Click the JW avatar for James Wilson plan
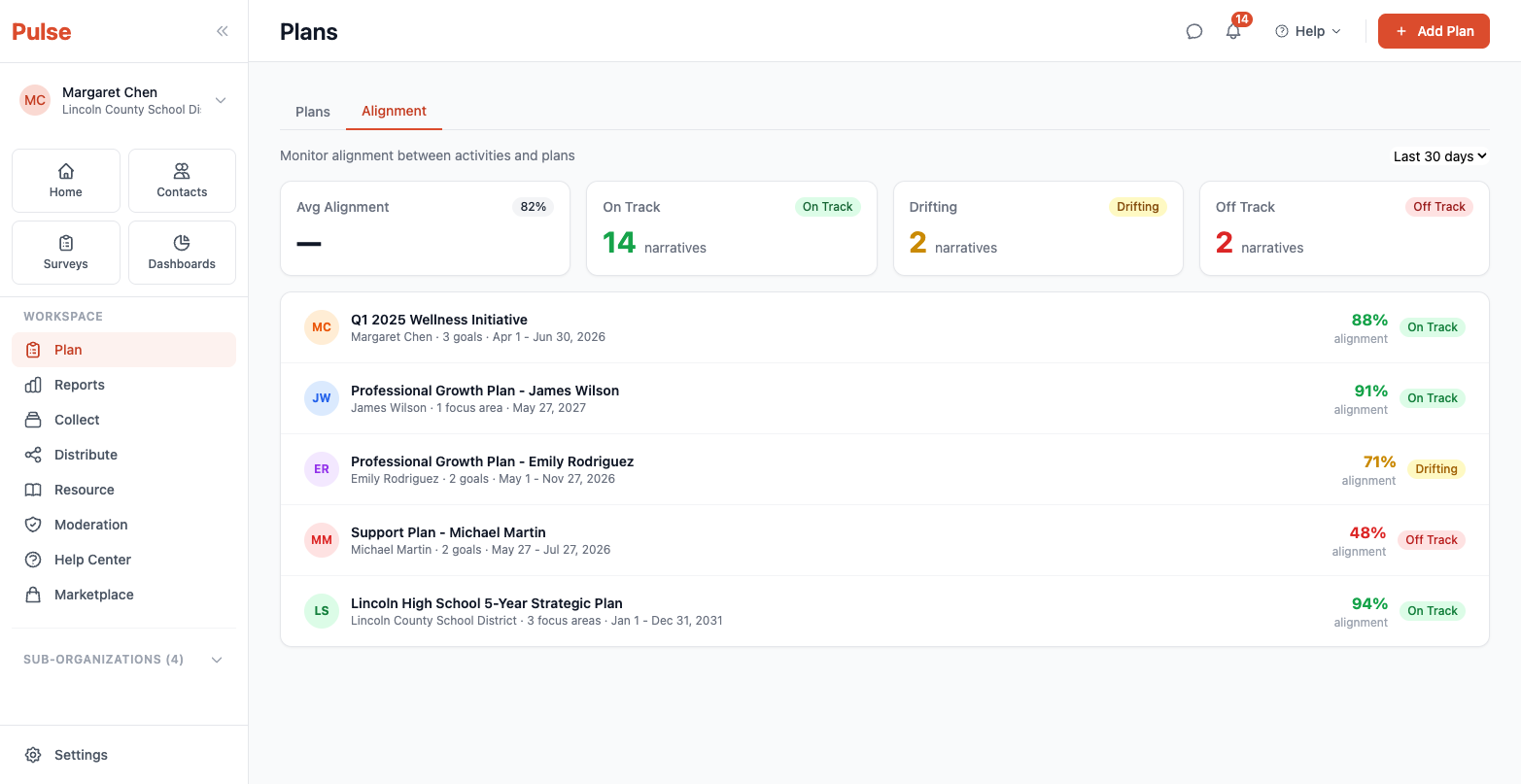Image resolution: width=1521 pixels, height=784 pixels. pos(322,398)
